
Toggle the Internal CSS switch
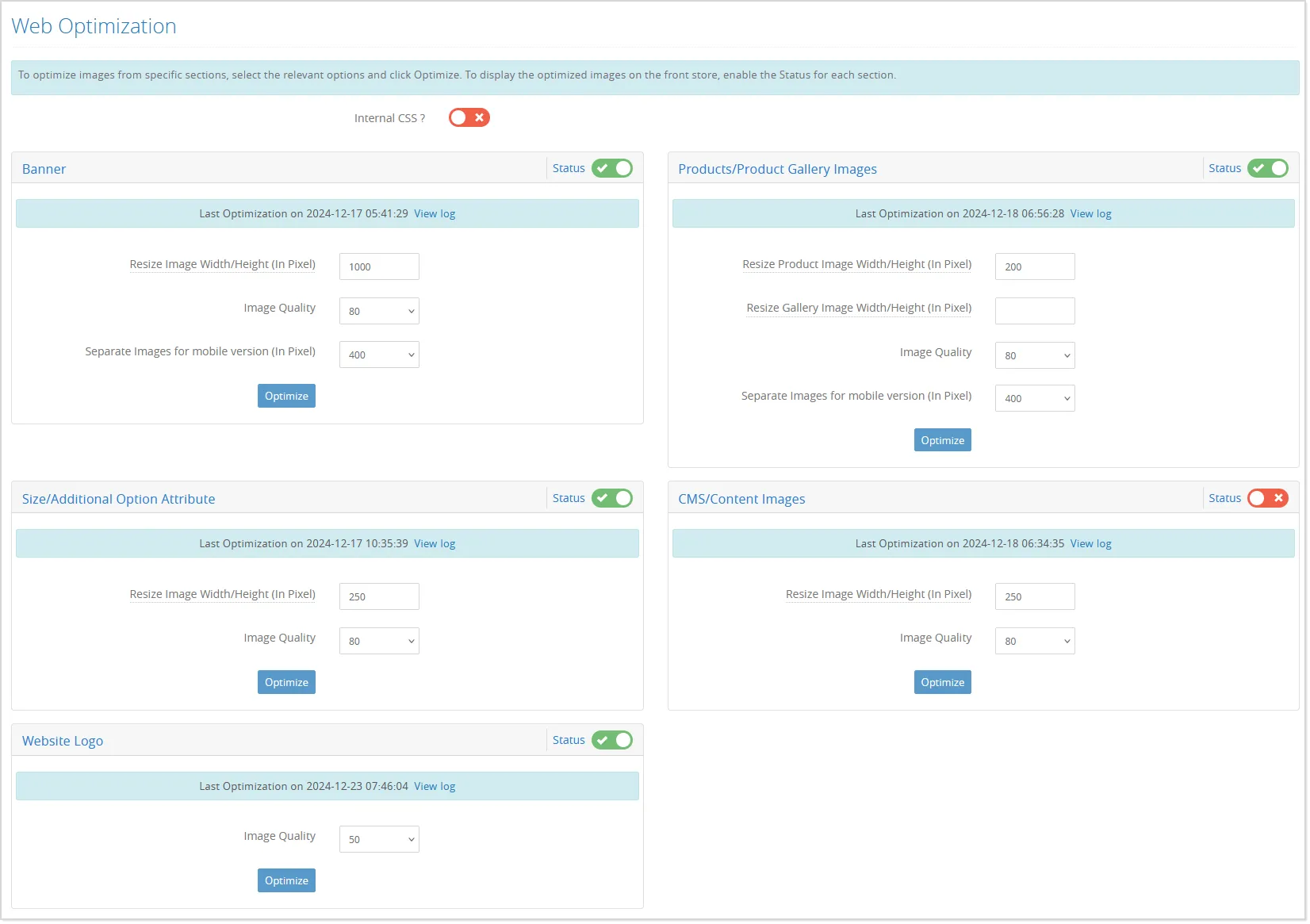pos(469,117)
